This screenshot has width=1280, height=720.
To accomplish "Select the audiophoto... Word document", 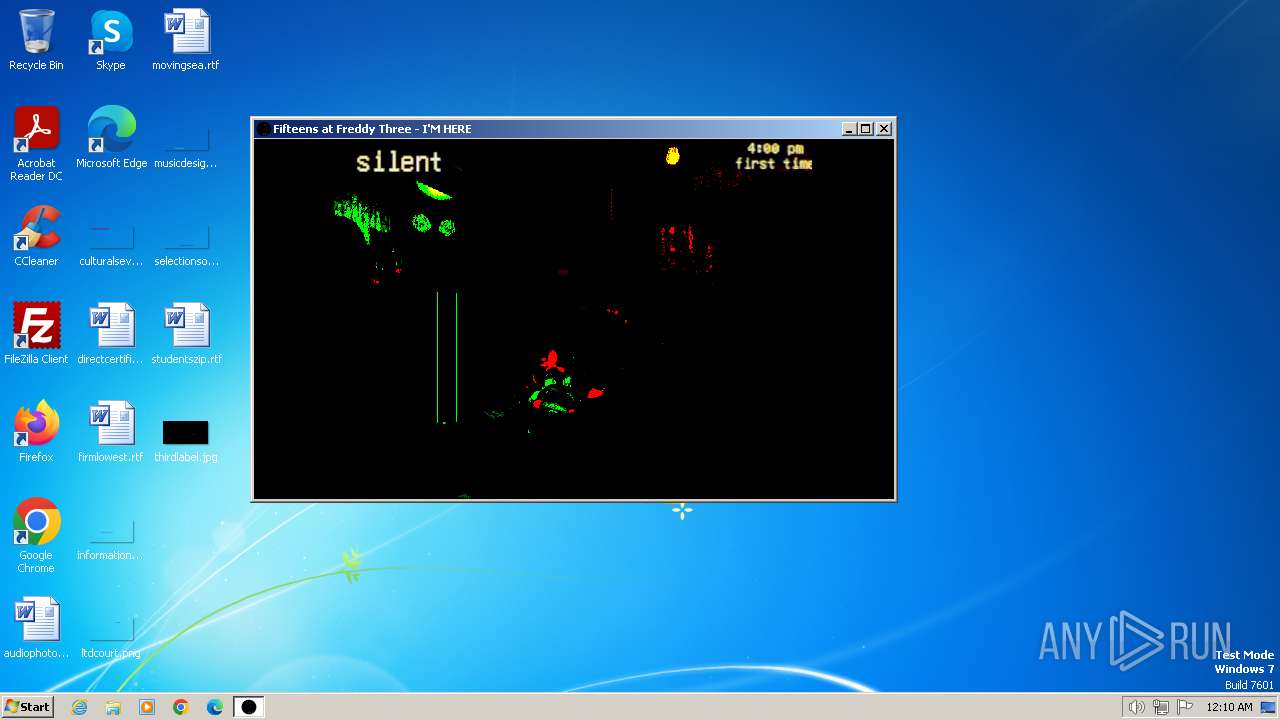I will tap(36, 628).
